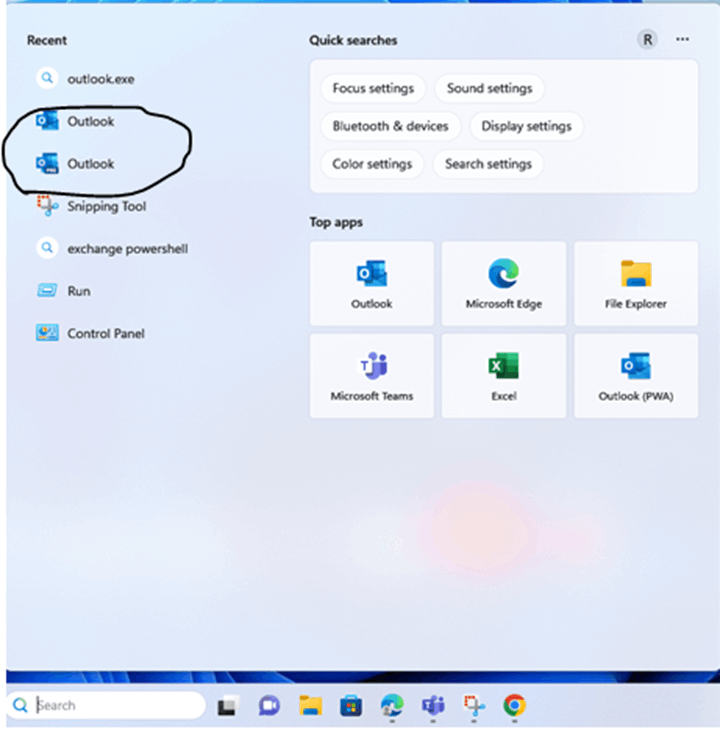The height and width of the screenshot is (732, 720).
Task: Click the R account avatar
Action: click(648, 40)
